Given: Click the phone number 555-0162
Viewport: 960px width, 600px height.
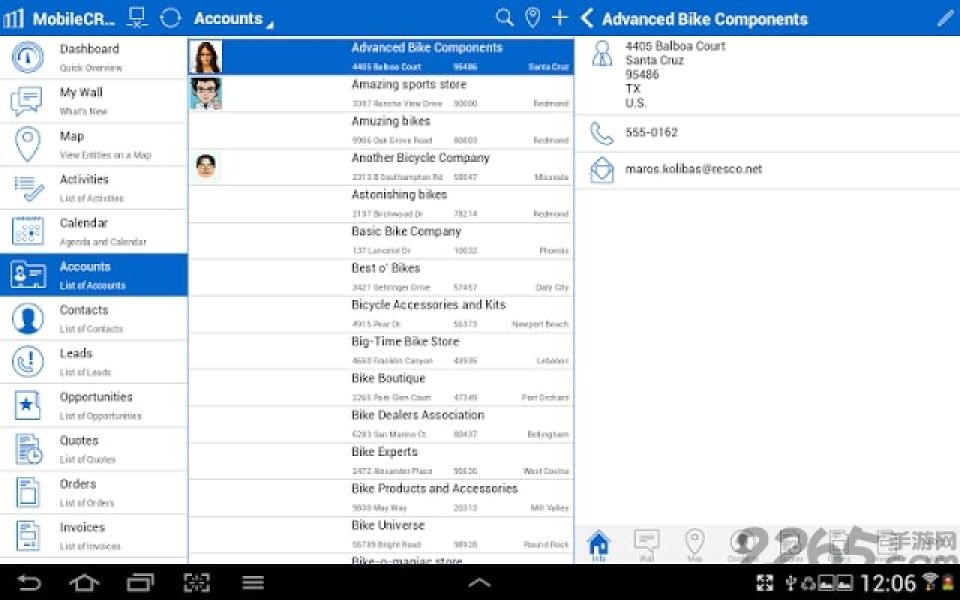Looking at the screenshot, I should [651, 132].
